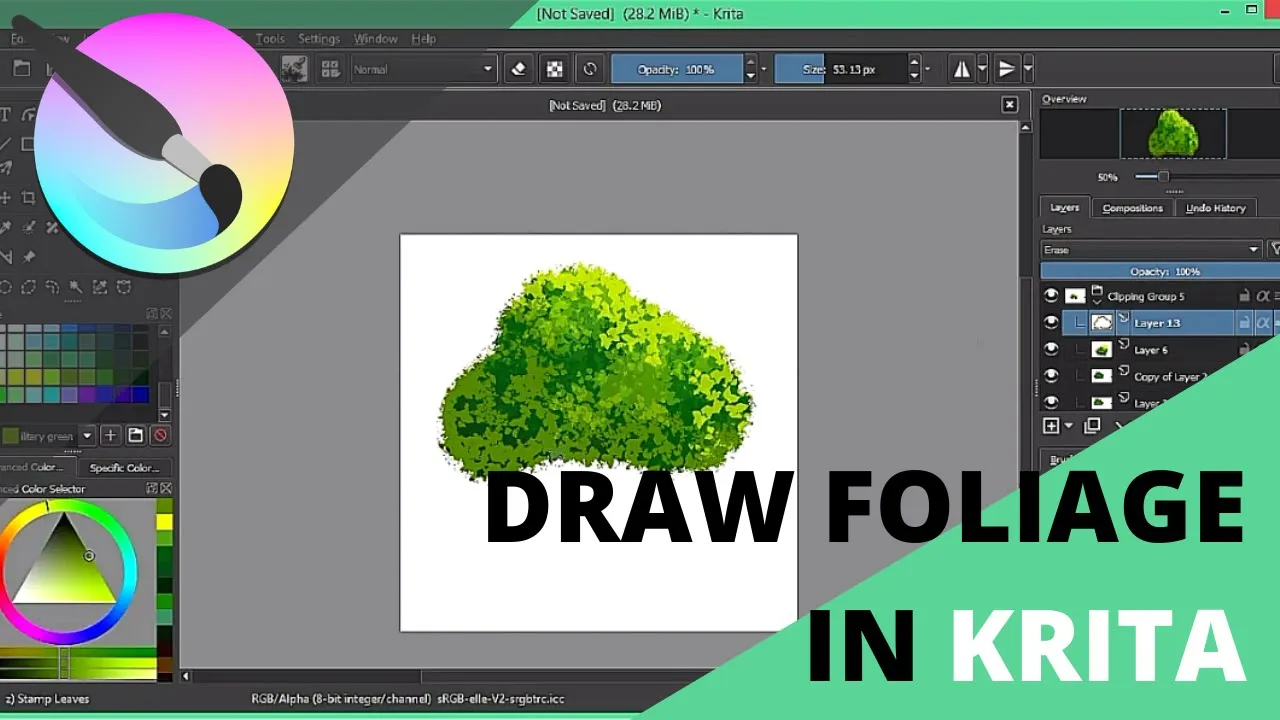Screen dimensions: 1280x720
Task: Select the Reference Images pin tool
Action: coord(28,257)
